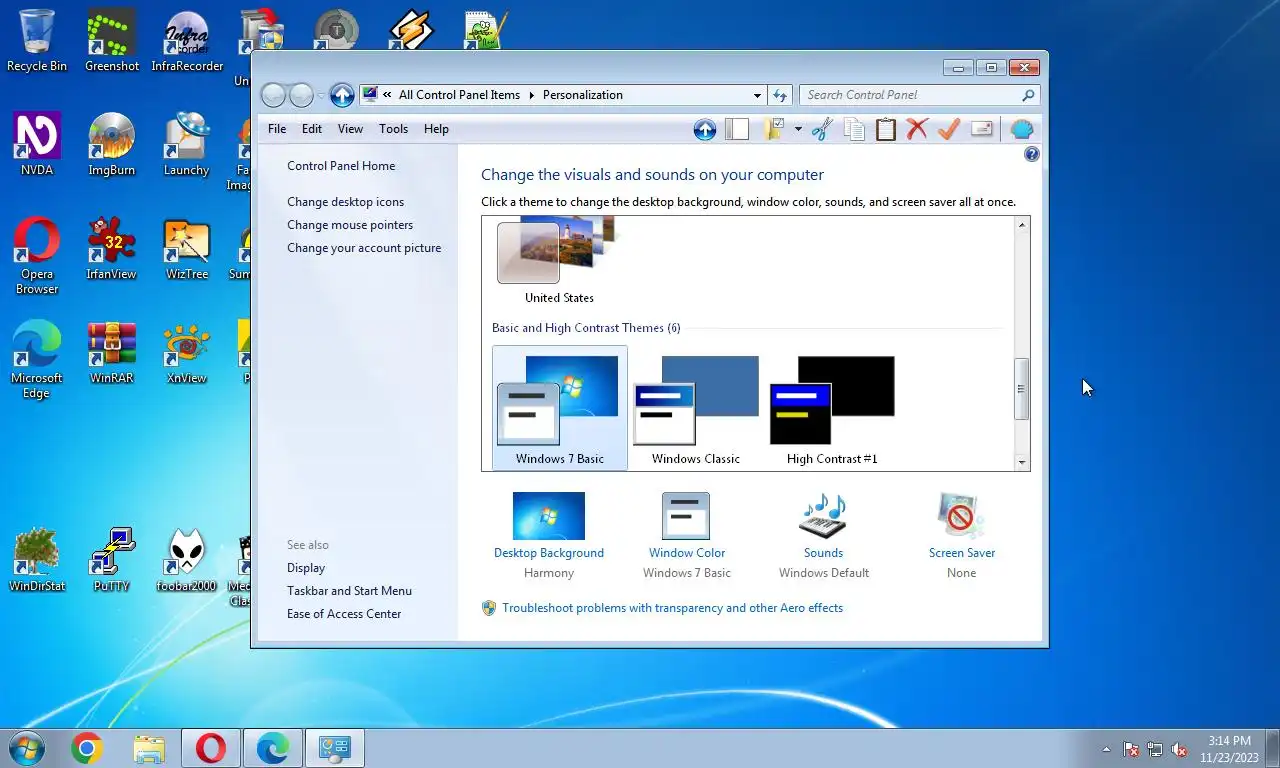Click the blue Up arrow toolbar icon
The height and width of the screenshot is (768, 1280).
[705, 129]
